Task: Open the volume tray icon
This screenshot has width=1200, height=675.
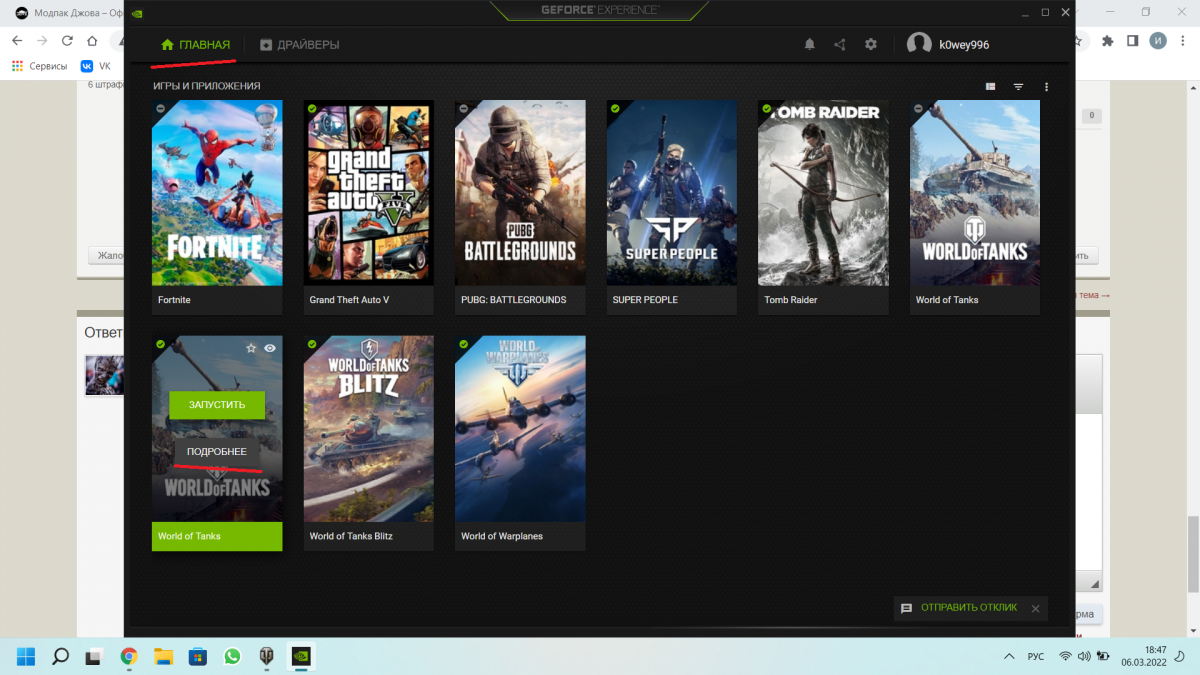Action: coord(1084,657)
